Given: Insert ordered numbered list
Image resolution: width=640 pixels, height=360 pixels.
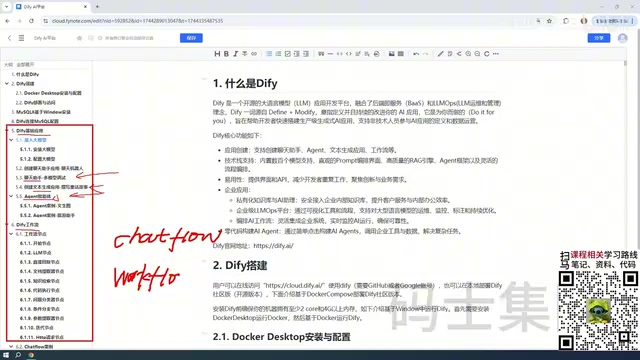Looking at the screenshot, I should tap(278, 54).
